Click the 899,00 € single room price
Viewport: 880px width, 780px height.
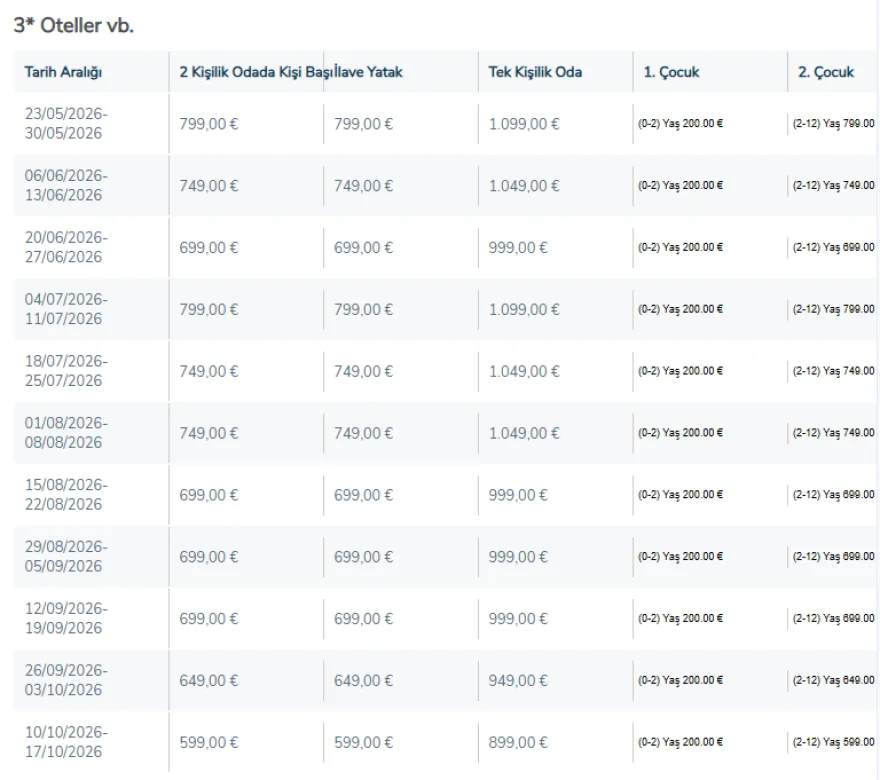[518, 743]
